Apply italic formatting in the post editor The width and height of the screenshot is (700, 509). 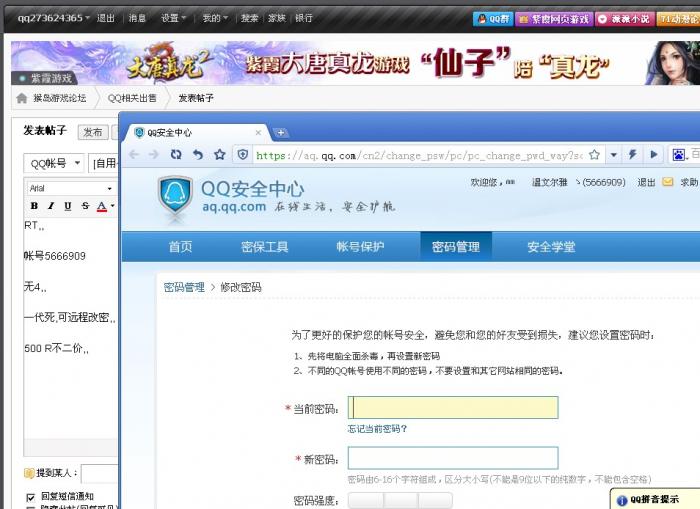51,206
